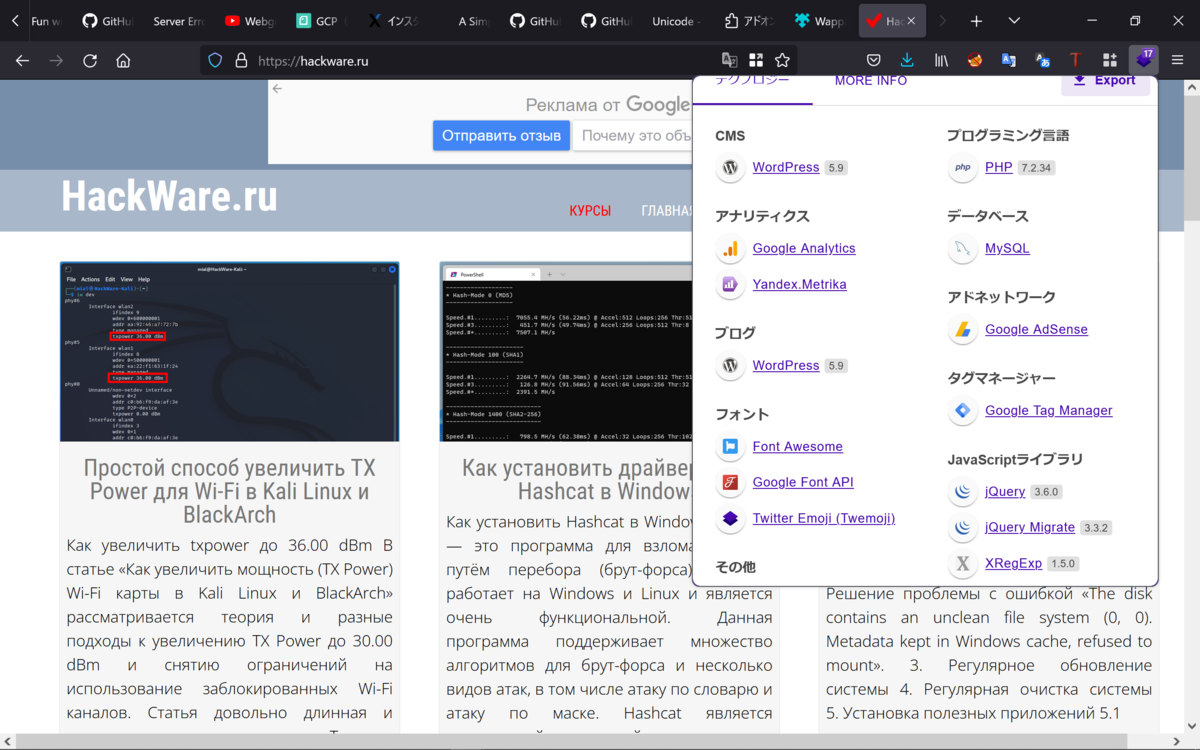Click the Japanese A-あ translate extension icon
Viewport: 1200px width, 750px height.
click(1042, 60)
